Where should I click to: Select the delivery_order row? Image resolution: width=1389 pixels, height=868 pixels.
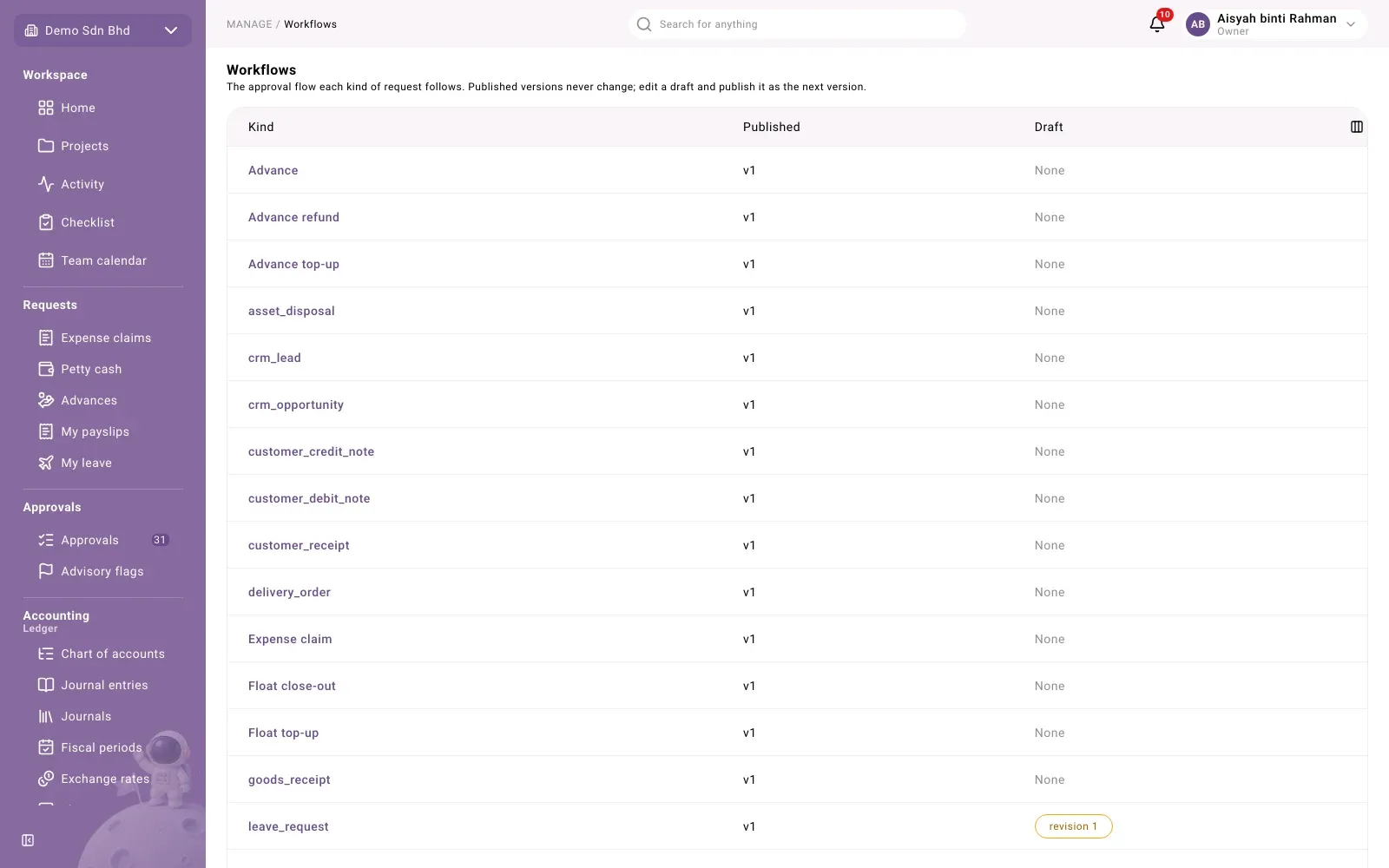797,592
